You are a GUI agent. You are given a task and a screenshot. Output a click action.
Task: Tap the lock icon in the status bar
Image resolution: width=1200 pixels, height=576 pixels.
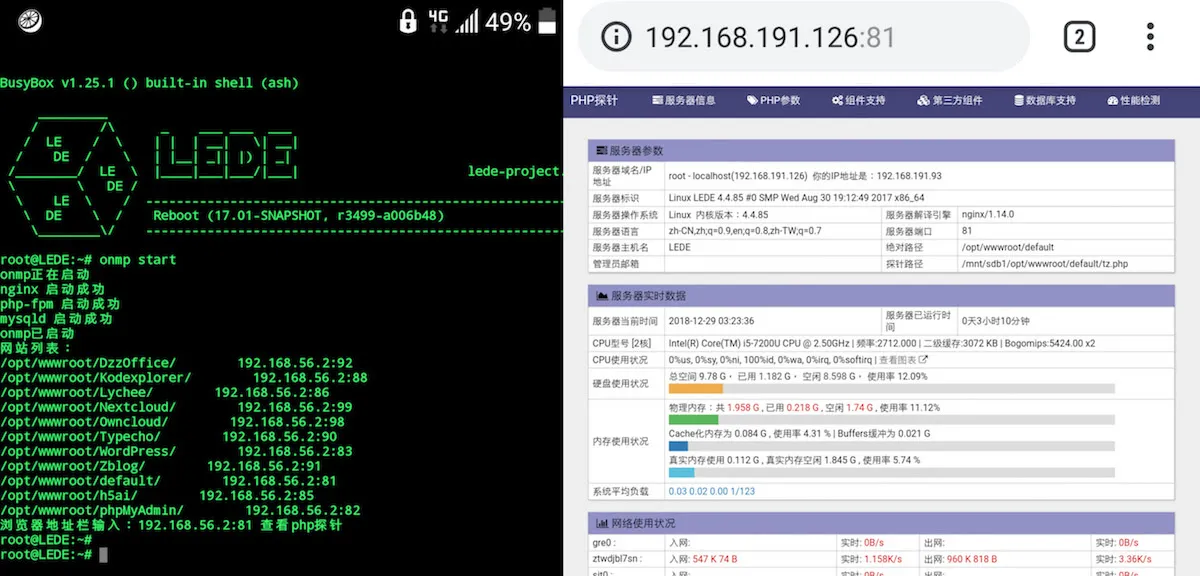pyautogui.click(x=407, y=20)
